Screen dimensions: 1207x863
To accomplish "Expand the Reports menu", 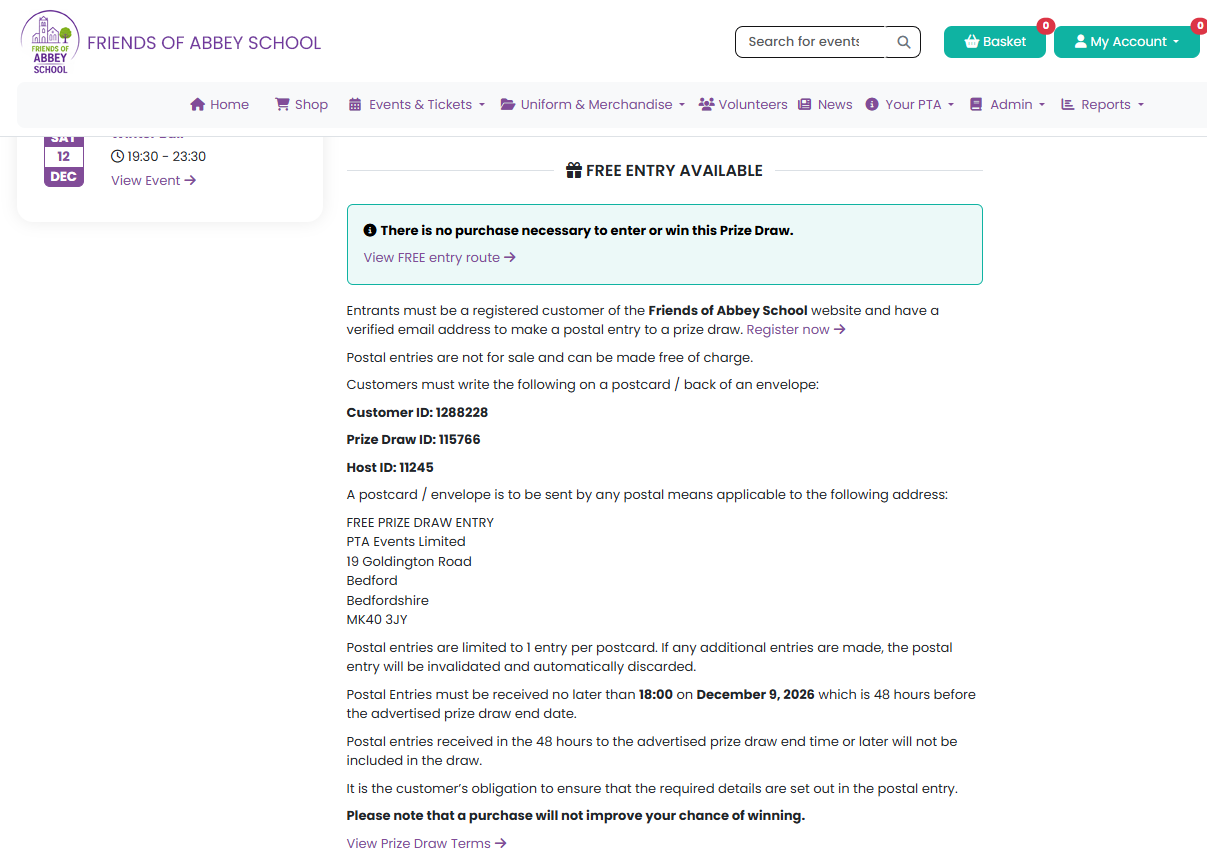I will pos(1102,104).
